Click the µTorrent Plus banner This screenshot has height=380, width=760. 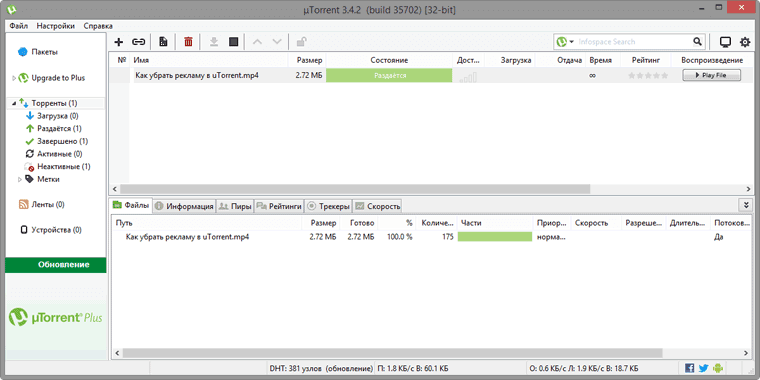pyautogui.click(x=56, y=318)
